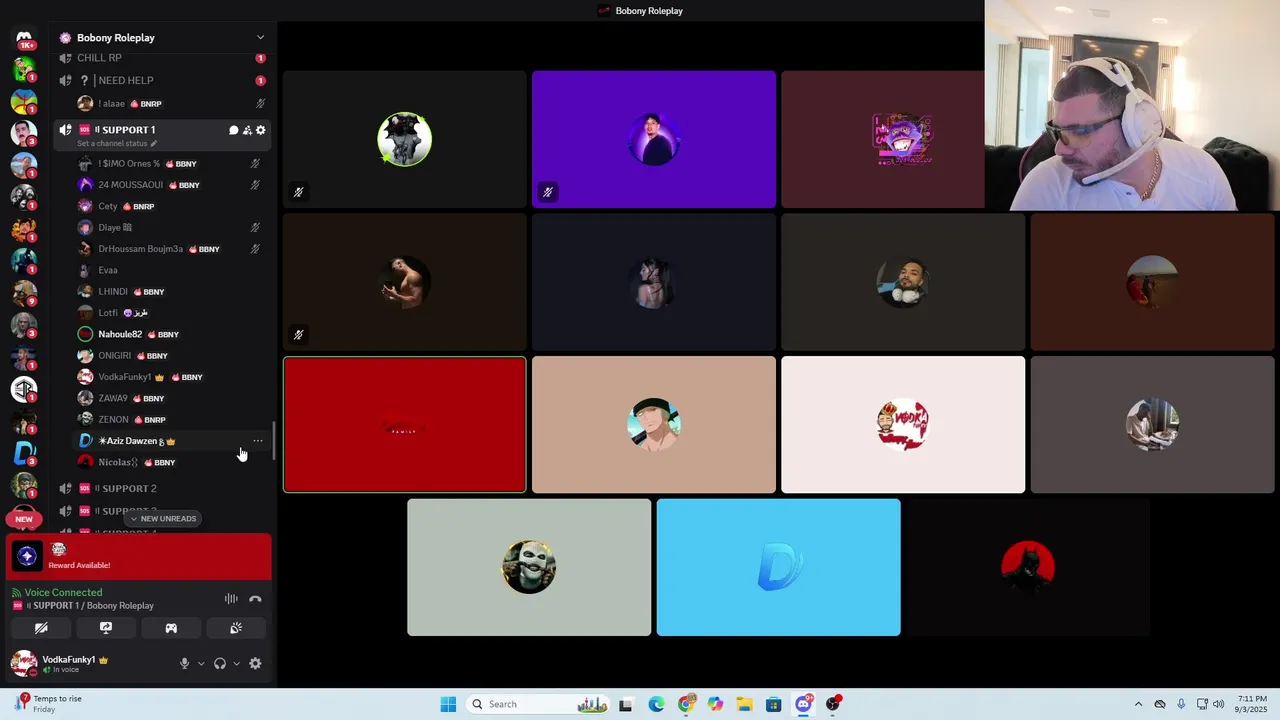Click the taskbar Search box
1280x720 pixels.
pos(537,704)
